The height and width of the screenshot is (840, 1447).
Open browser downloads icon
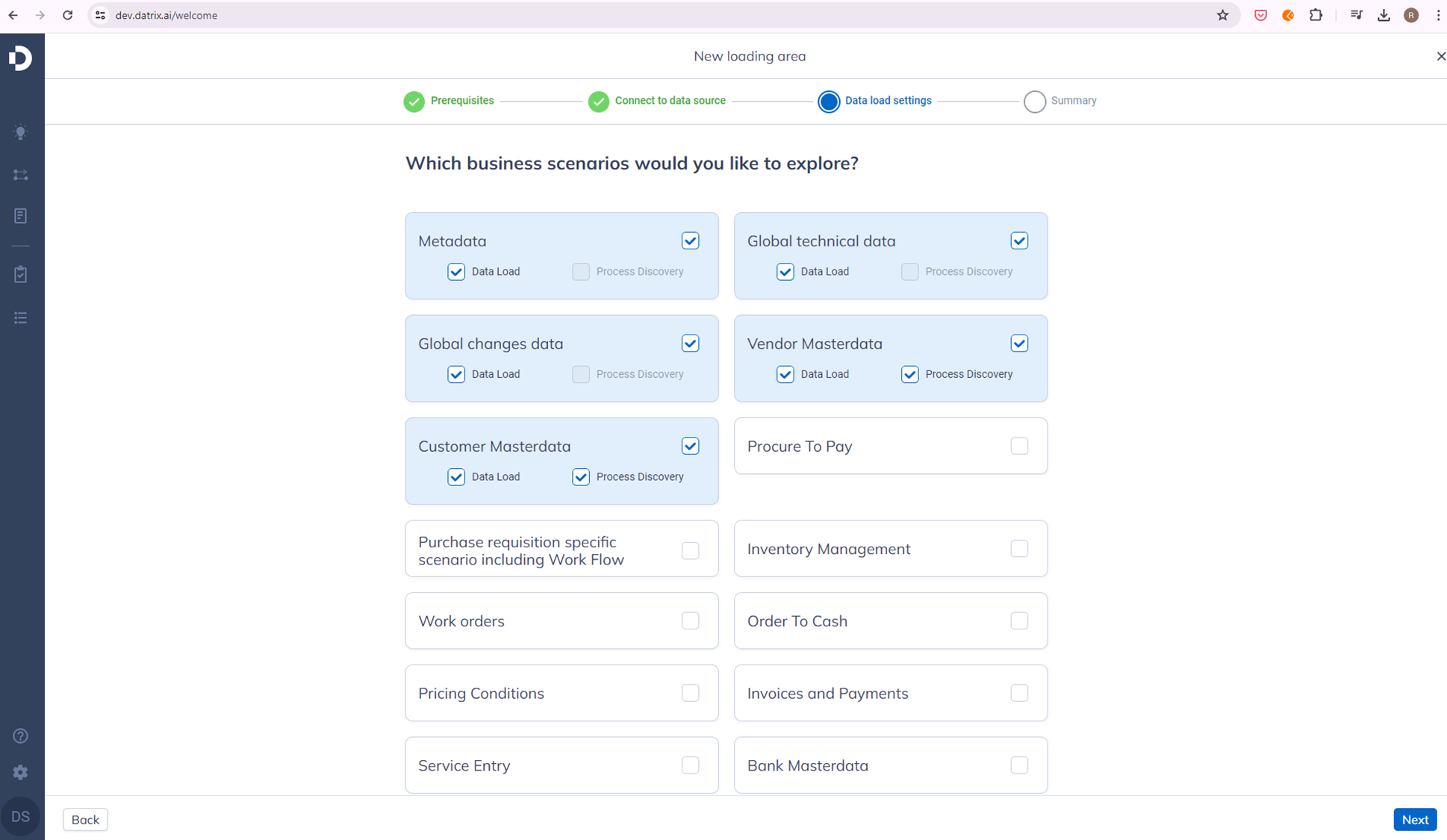1384,15
